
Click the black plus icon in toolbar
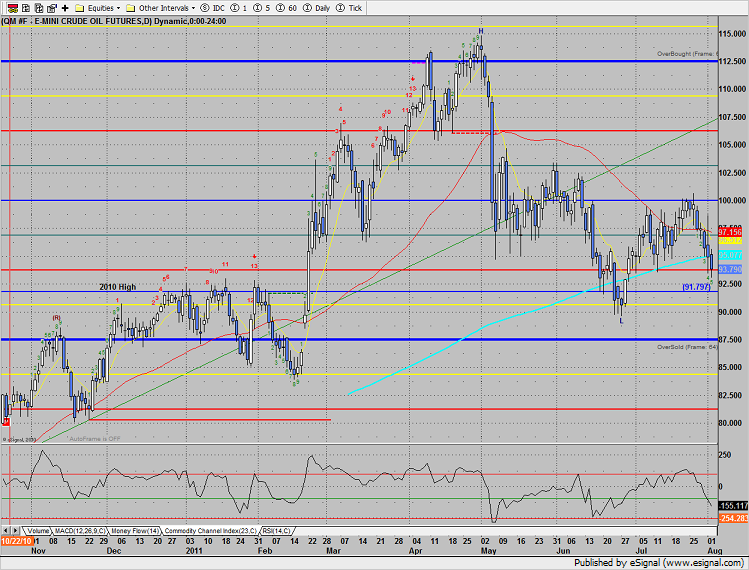pyautogui.click(x=65, y=8)
